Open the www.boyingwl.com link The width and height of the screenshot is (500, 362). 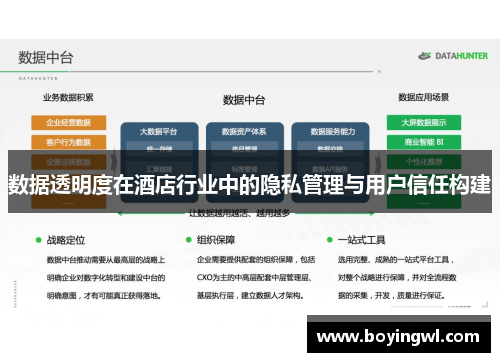(398, 337)
